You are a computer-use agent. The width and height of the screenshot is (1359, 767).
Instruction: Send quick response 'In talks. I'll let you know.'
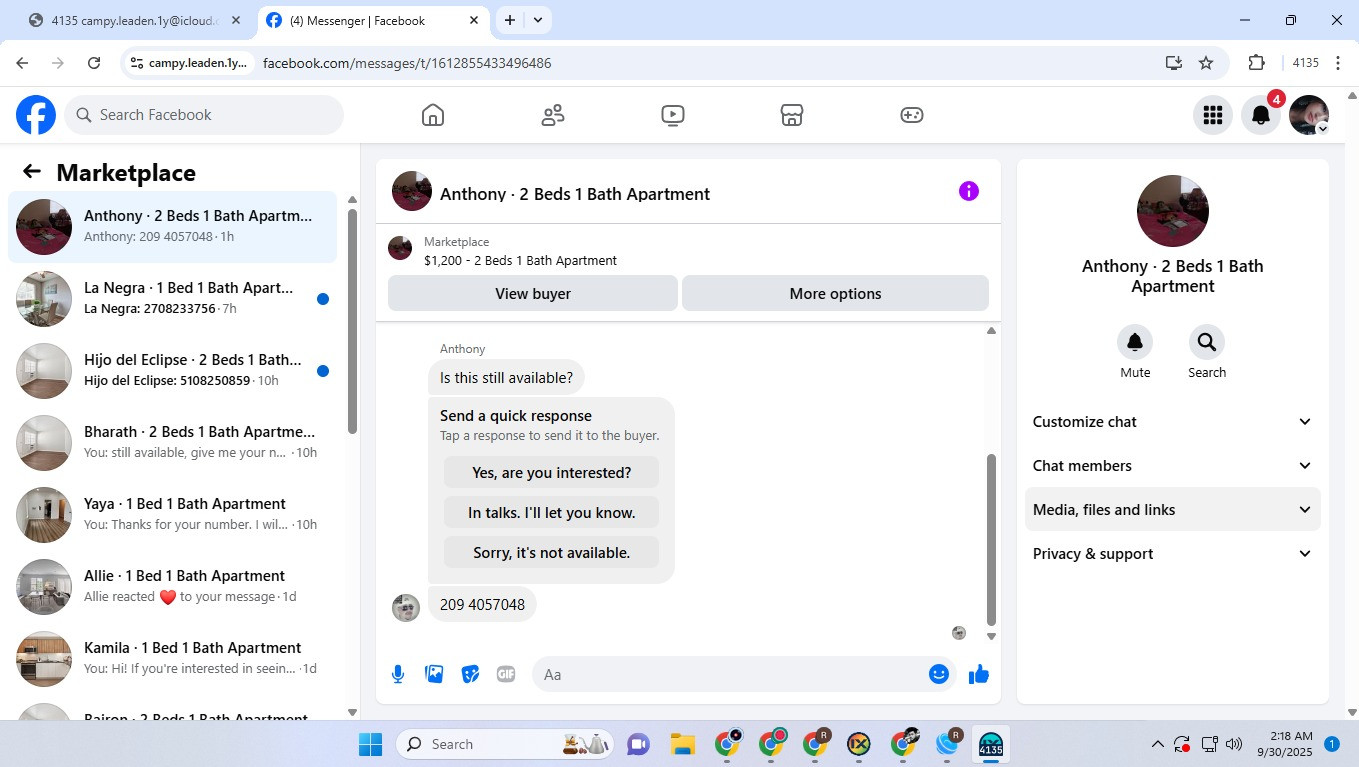[x=551, y=512]
